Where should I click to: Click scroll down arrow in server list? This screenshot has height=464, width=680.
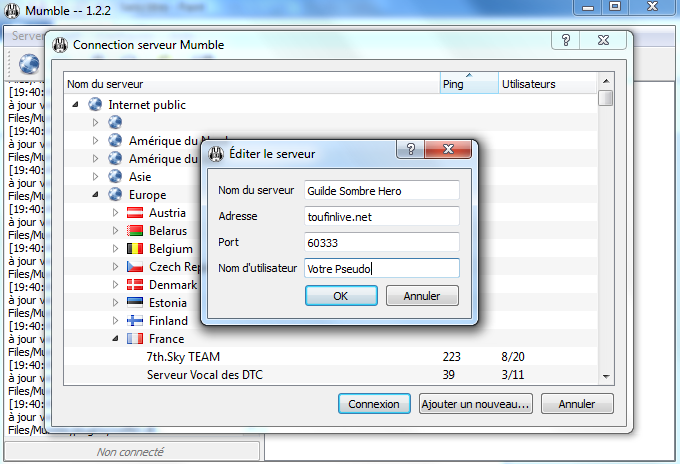click(606, 376)
